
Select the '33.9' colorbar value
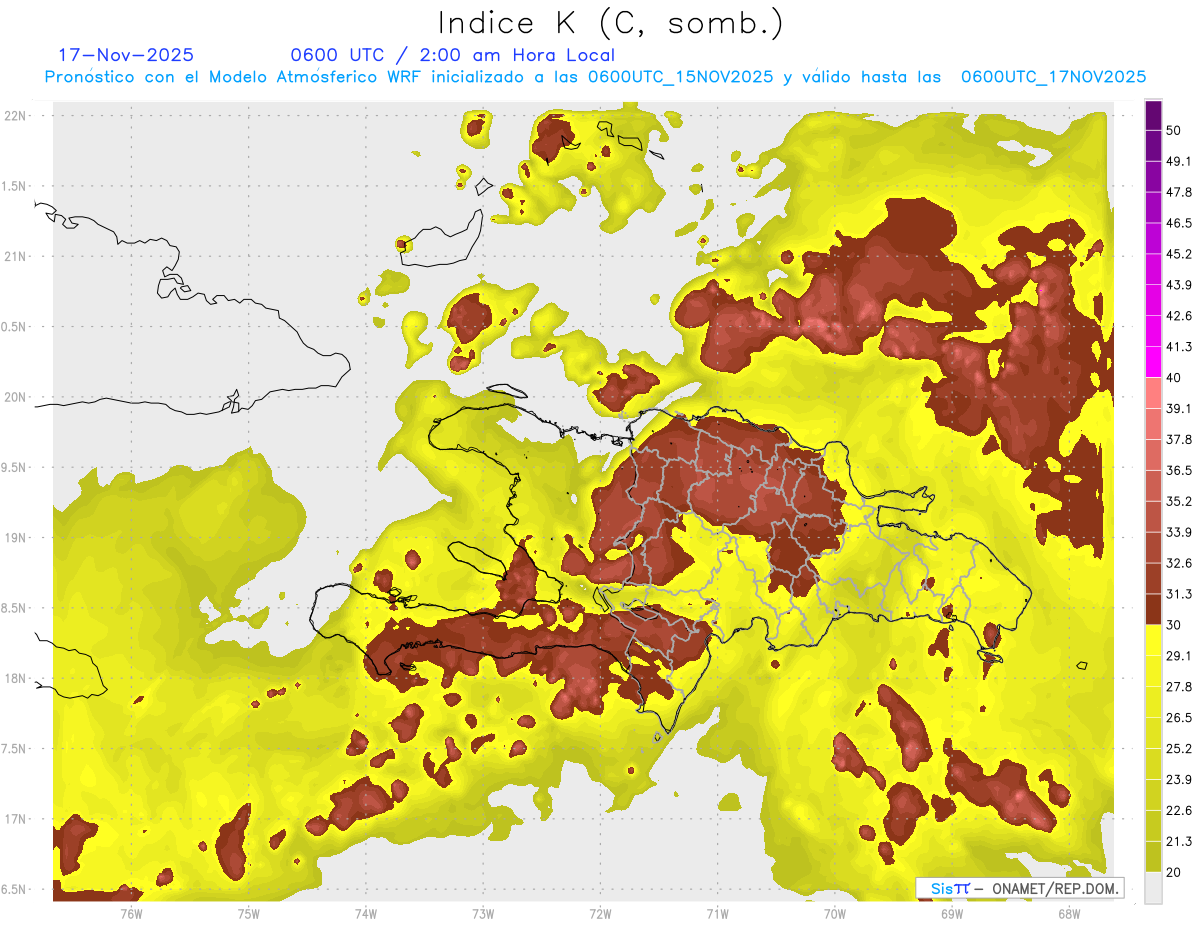pos(1179,533)
